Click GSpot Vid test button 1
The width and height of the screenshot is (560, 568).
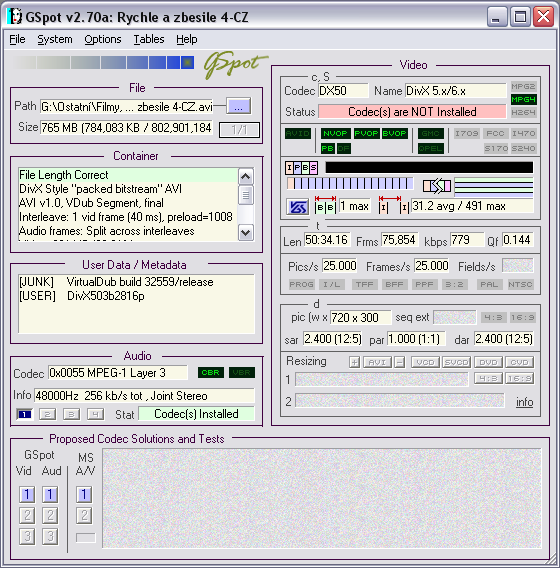pyautogui.click(x=27, y=494)
